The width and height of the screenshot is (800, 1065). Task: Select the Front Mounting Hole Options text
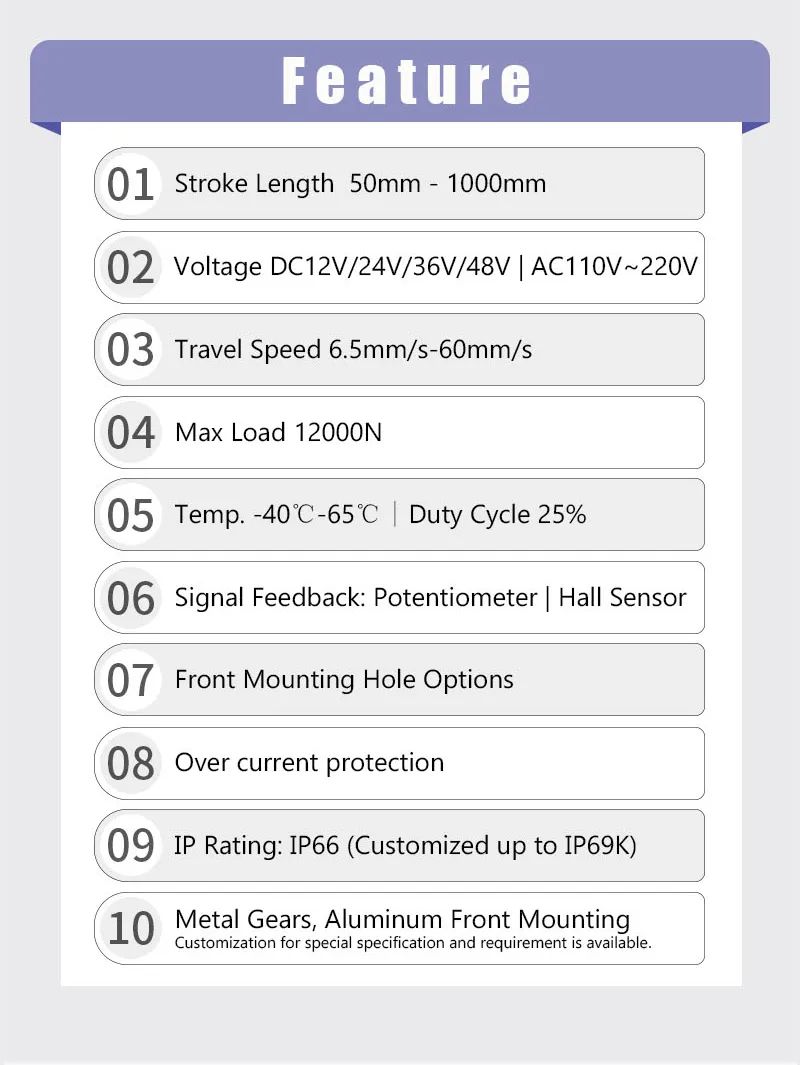[x=344, y=680]
